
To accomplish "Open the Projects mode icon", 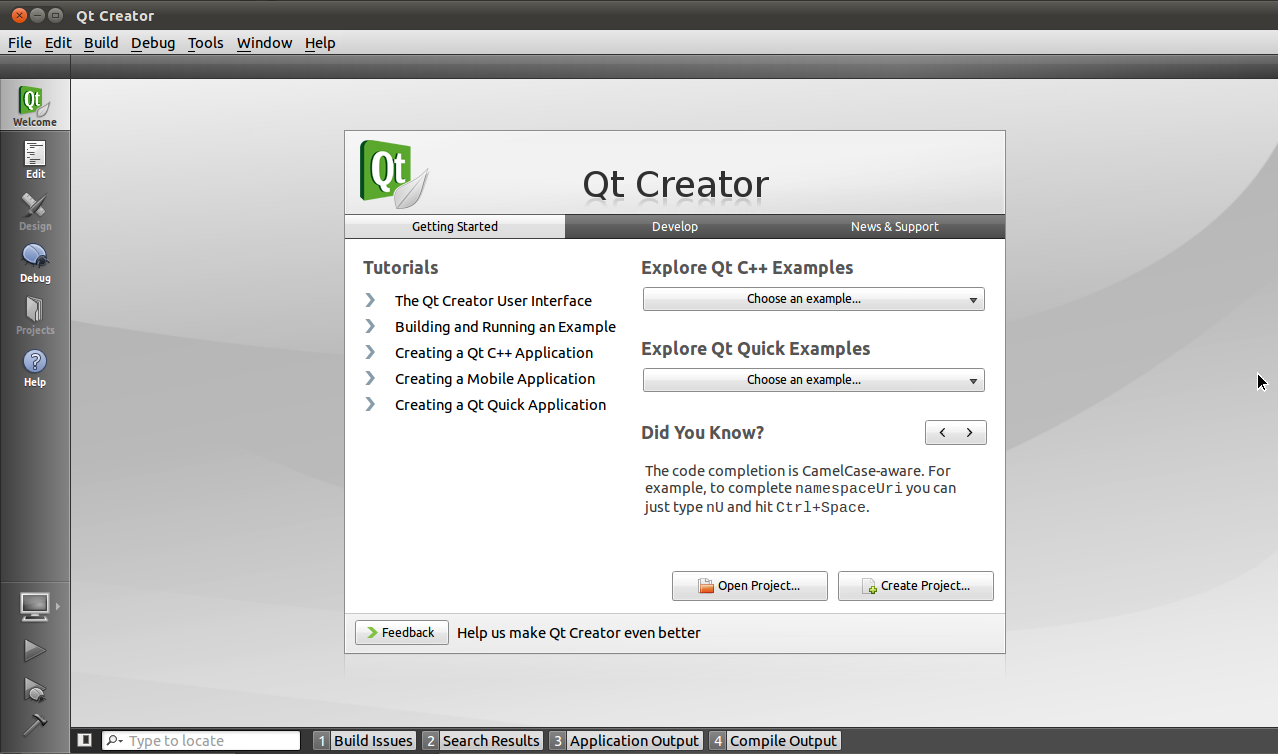I will click(34, 314).
